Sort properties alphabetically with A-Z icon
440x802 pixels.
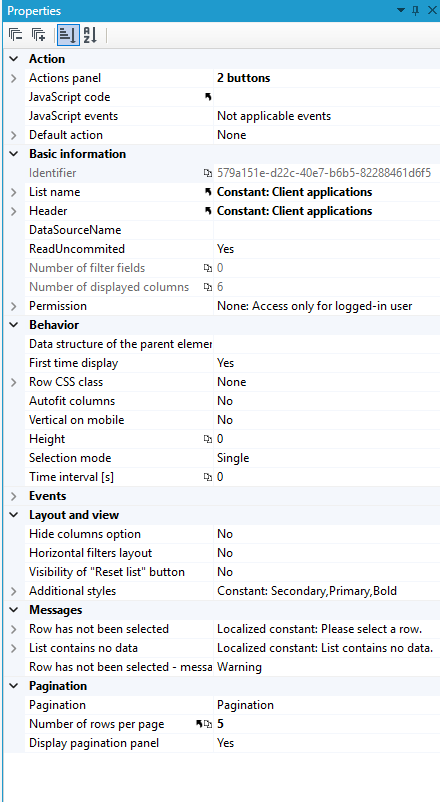[90, 35]
